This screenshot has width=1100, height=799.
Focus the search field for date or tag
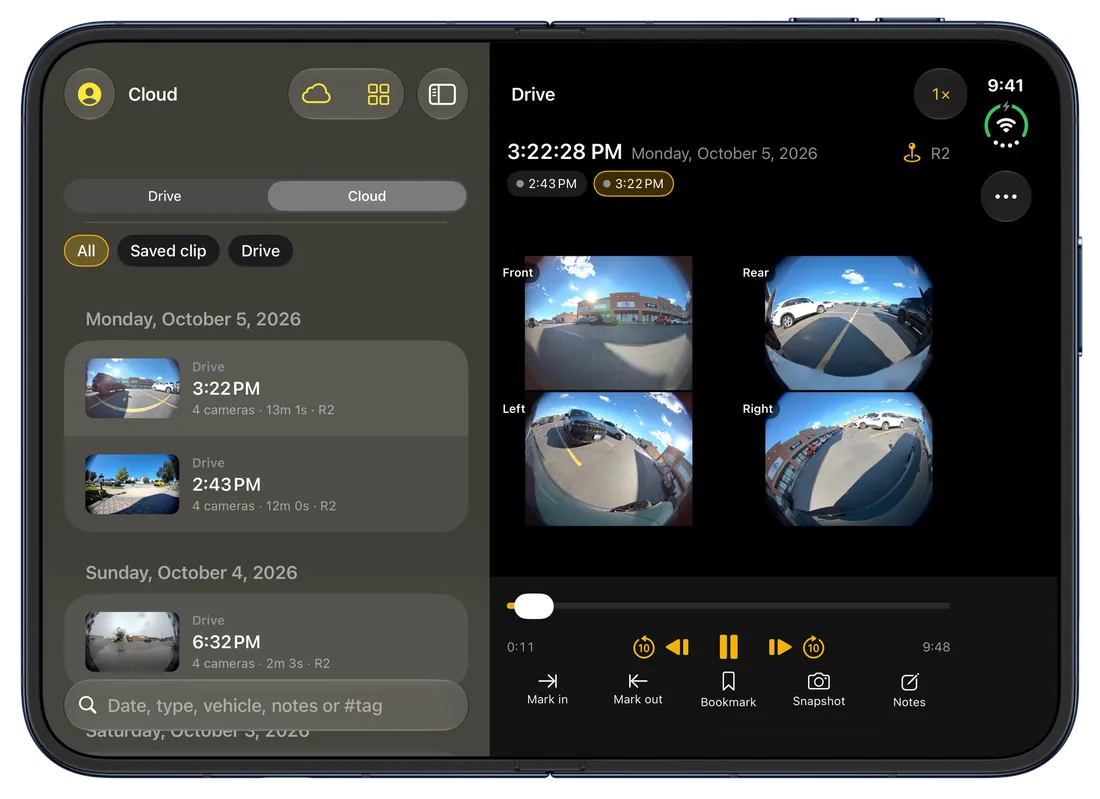(x=266, y=705)
